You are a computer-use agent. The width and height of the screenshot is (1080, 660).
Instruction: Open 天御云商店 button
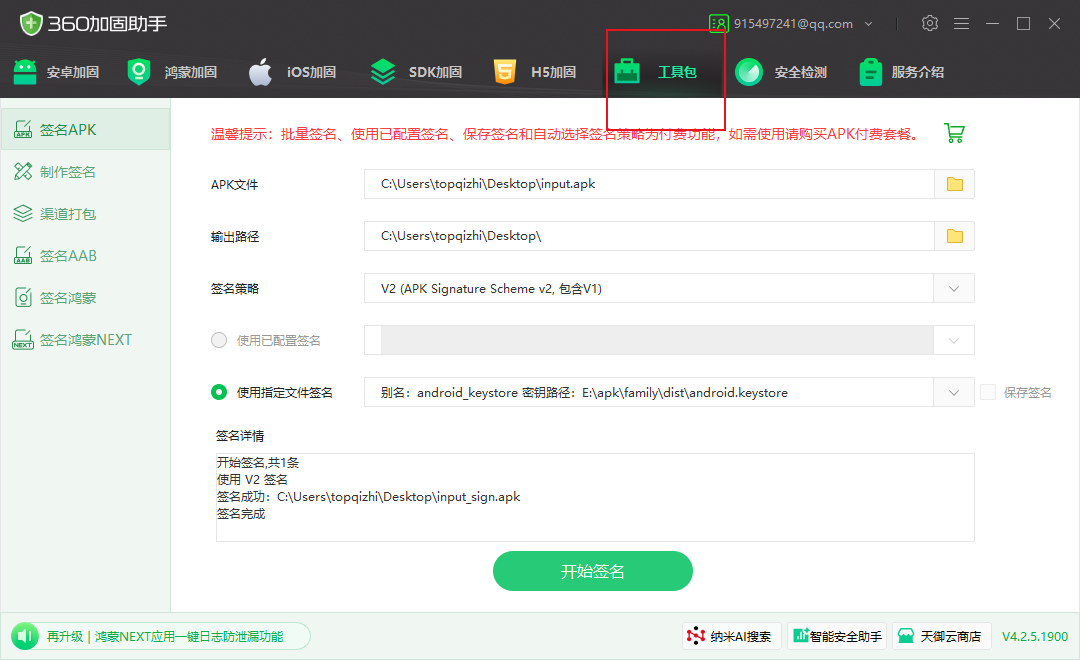pos(942,636)
